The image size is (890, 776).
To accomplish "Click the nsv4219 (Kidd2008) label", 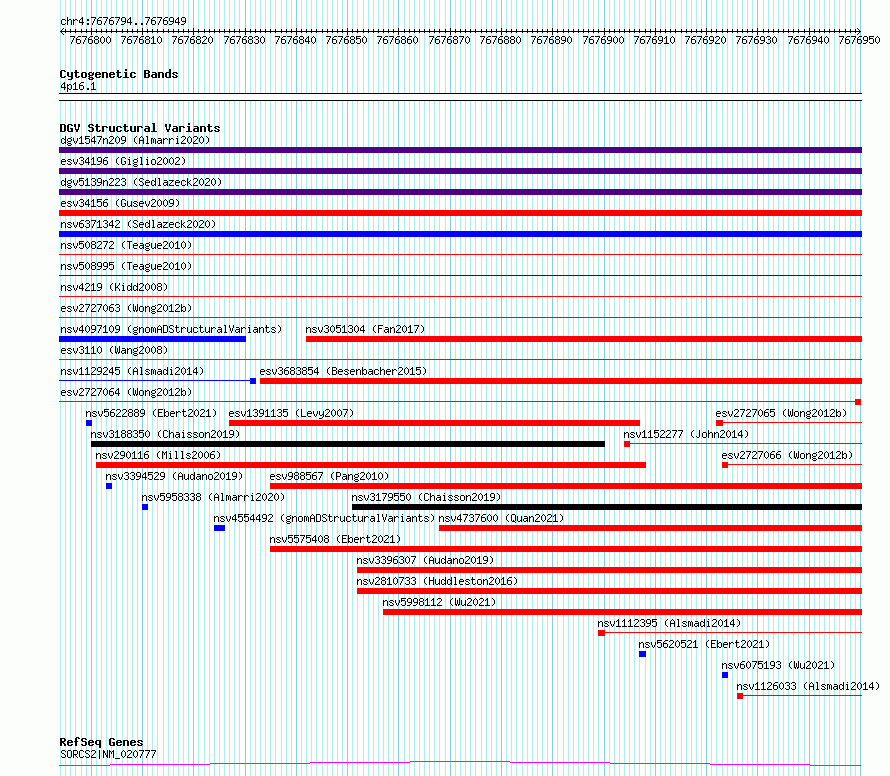I will pos(114,287).
